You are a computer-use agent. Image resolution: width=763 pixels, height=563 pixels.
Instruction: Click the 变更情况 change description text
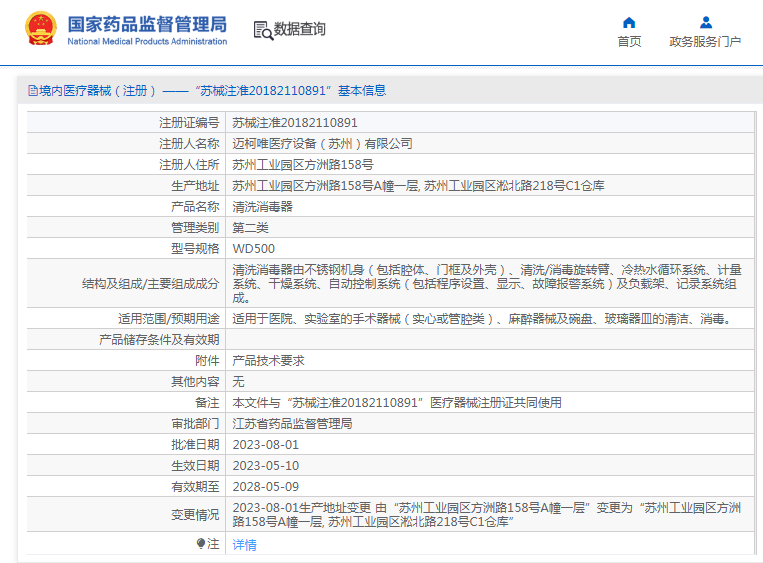[x=487, y=514]
